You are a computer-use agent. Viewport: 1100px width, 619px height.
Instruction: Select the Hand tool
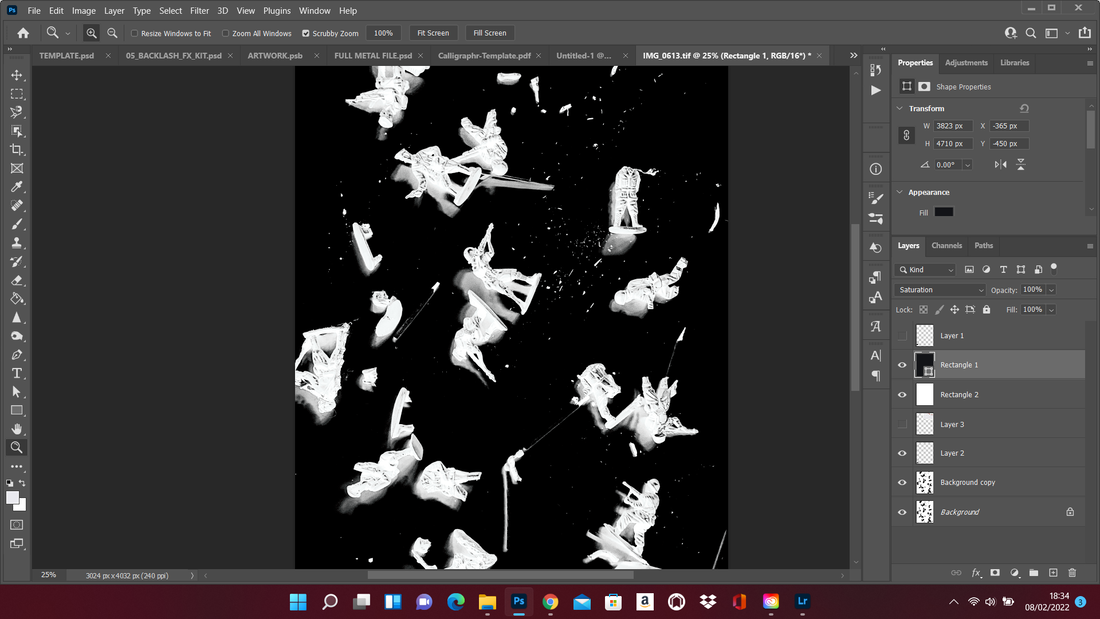point(17,429)
